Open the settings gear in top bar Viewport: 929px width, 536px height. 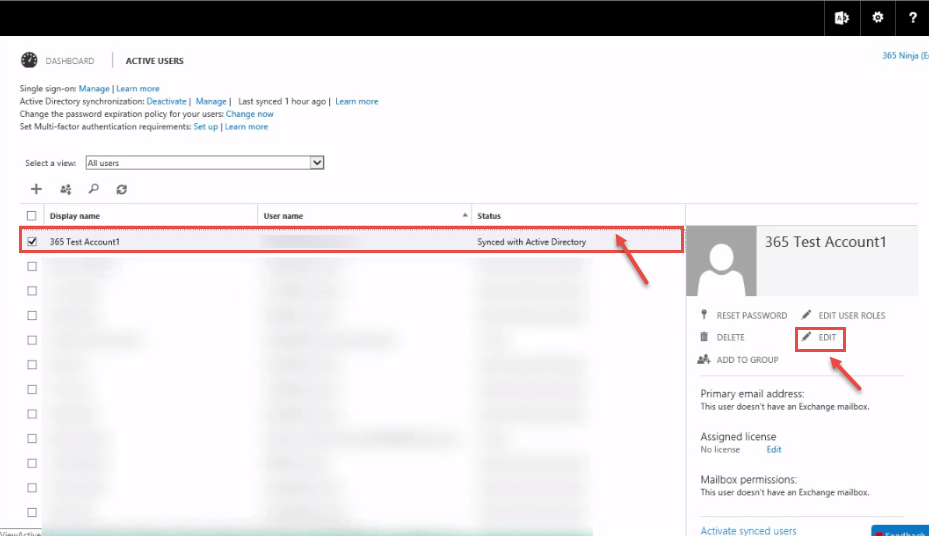(x=877, y=18)
